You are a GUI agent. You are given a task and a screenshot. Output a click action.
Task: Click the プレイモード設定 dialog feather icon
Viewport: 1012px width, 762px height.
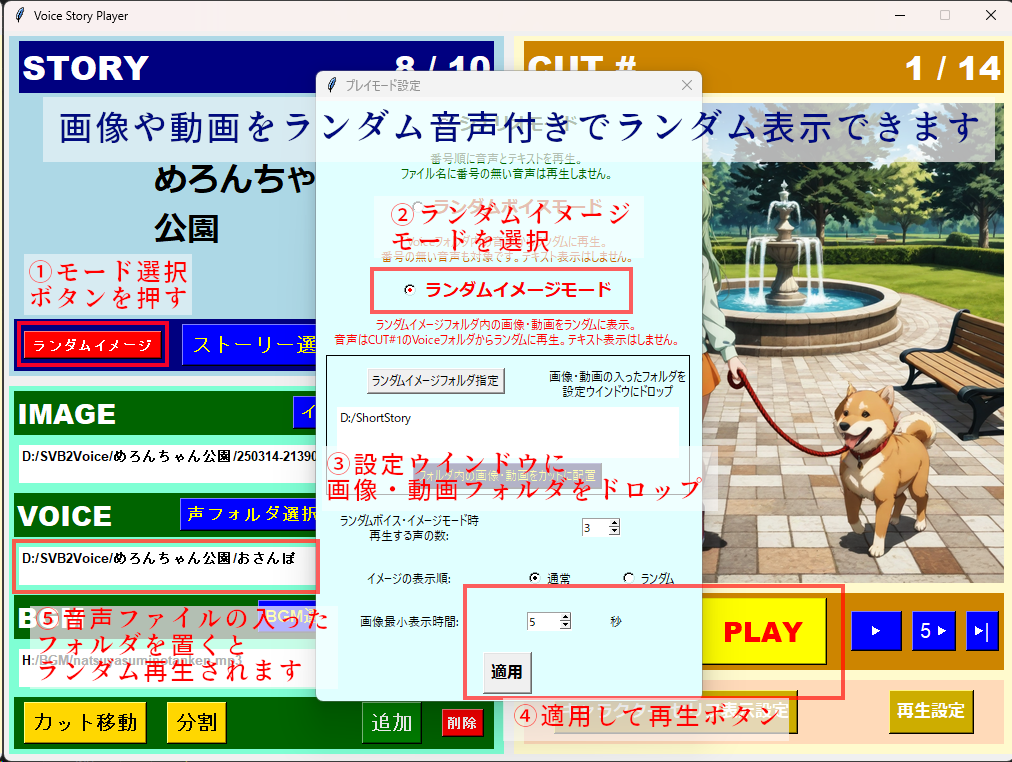[x=332, y=85]
